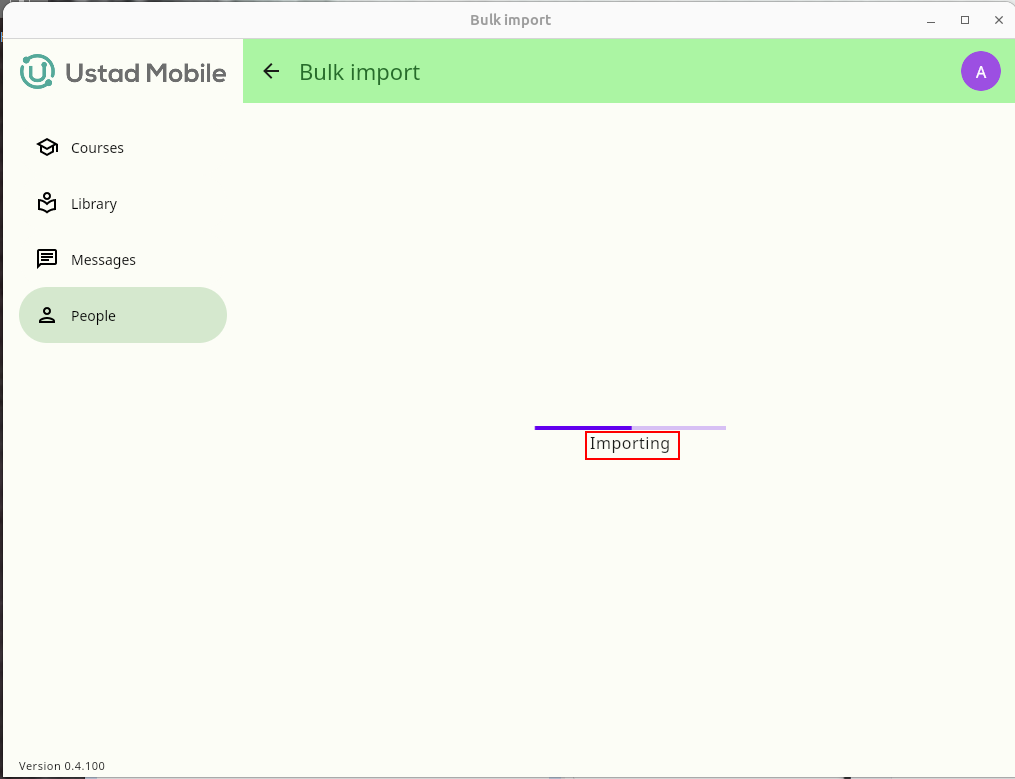Open the account avatar labeled A

[x=981, y=71]
